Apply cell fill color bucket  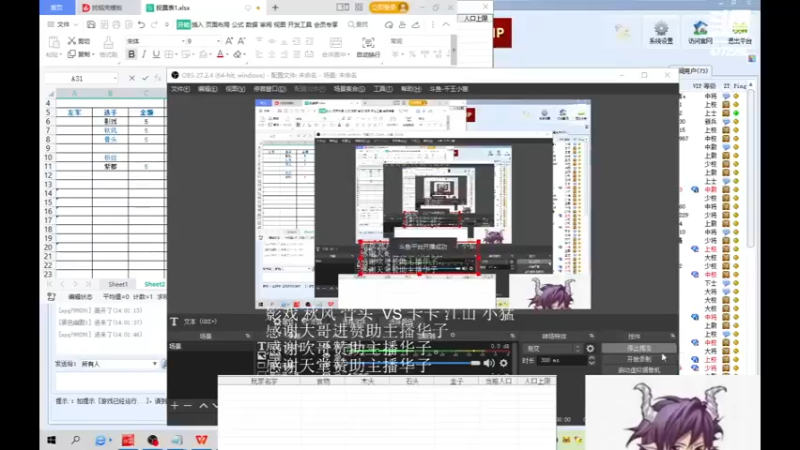pyautogui.click(x=204, y=54)
